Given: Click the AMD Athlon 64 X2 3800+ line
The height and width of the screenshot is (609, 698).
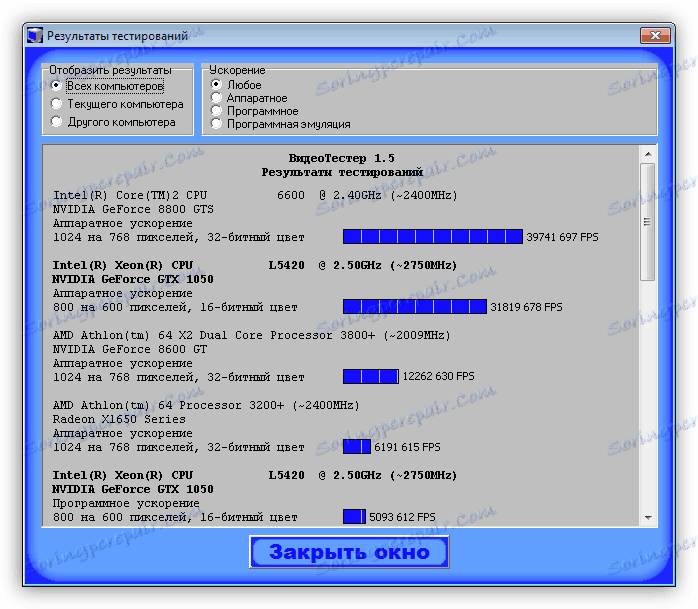Looking at the screenshot, I should tap(252, 335).
